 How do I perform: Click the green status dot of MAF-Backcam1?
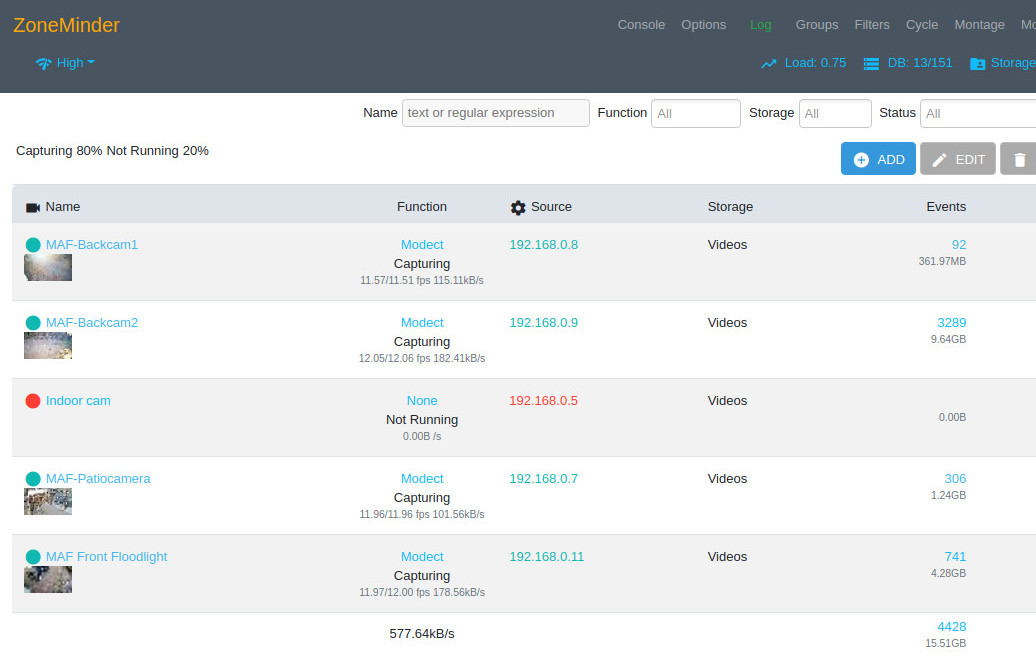click(x=33, y=244)
